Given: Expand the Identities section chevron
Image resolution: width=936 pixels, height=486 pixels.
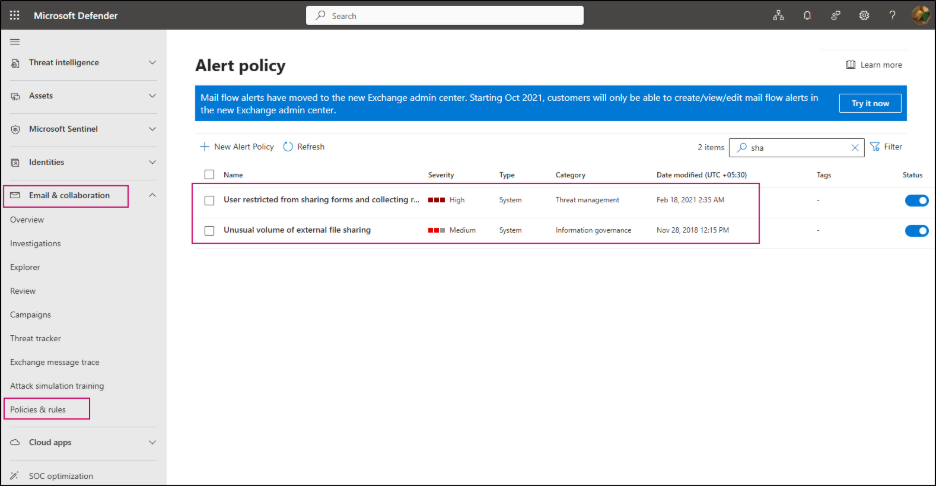Looking at the screenshot, I should coord(152,162).
